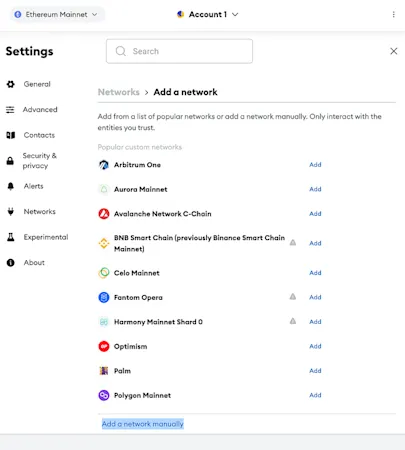Close the Settings page
The image size is (405, 450).
pos(394,51)
